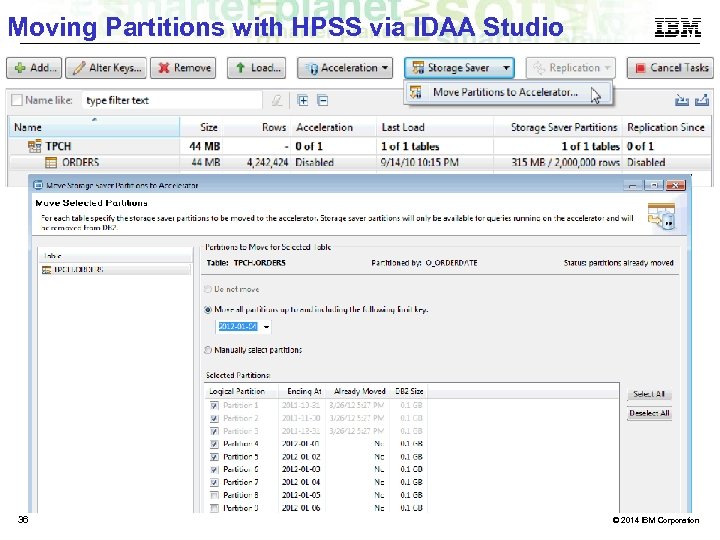This screenshot has width=720, height=540.
Task: Open the Storage Saver dropdown
Action: pos(459,68)
